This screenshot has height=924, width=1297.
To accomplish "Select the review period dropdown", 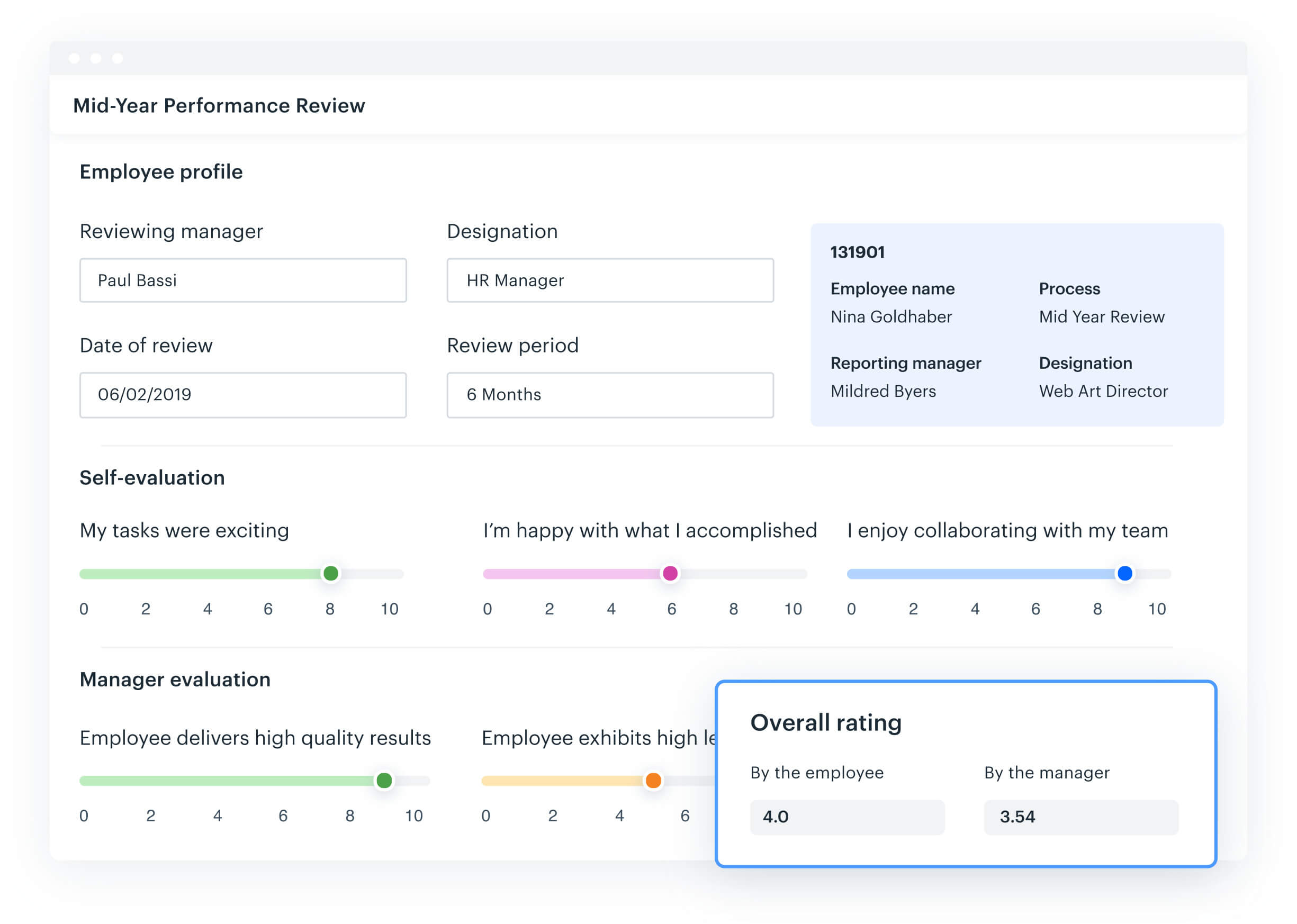I will pyautogui.click(x=613, y=394).
